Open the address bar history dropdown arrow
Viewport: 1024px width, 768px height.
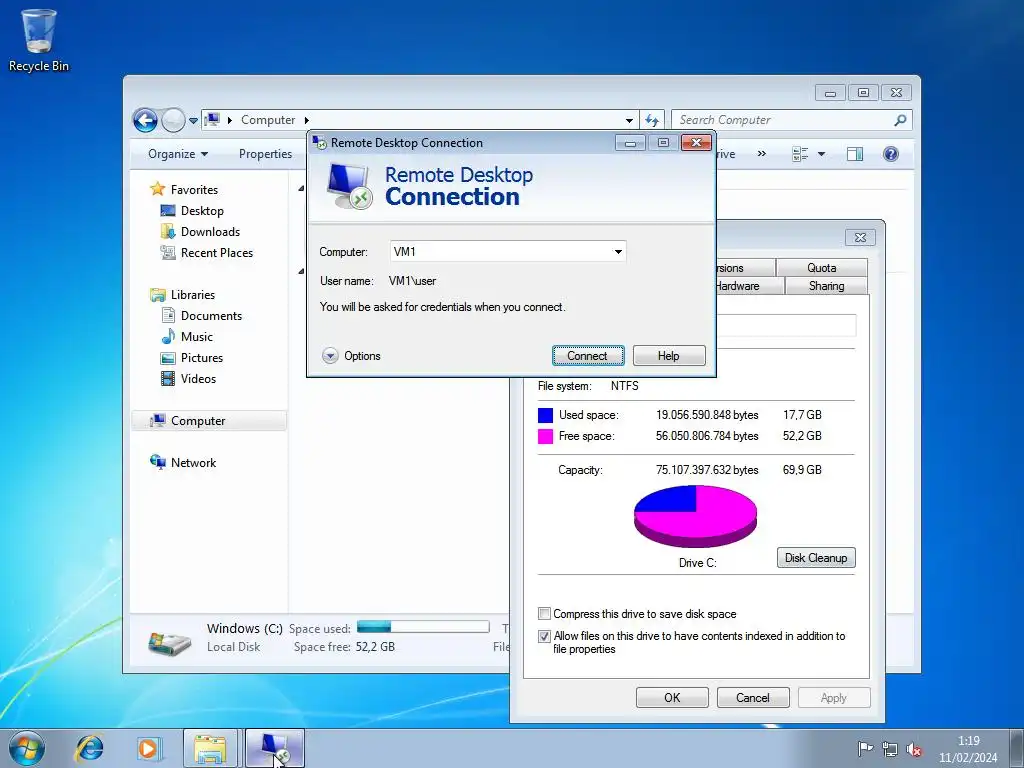(629, 121)
